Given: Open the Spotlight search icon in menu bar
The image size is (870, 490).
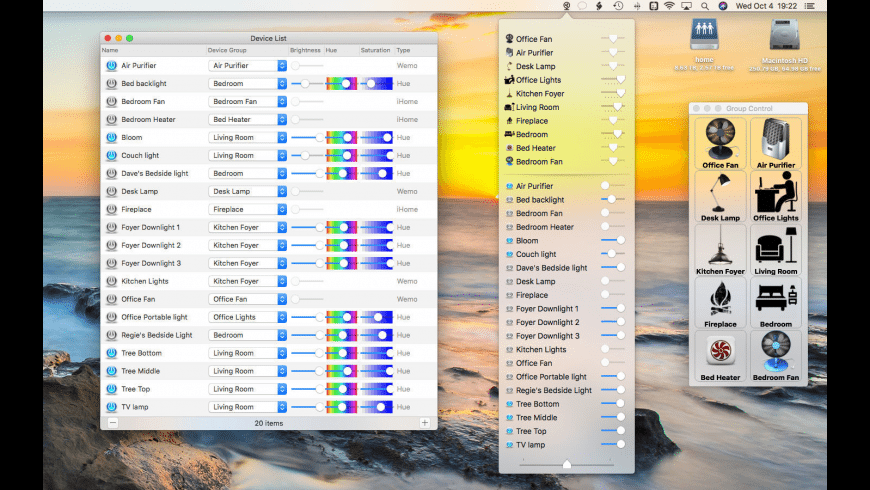Looking at the screenshot, I should [705, 6].
